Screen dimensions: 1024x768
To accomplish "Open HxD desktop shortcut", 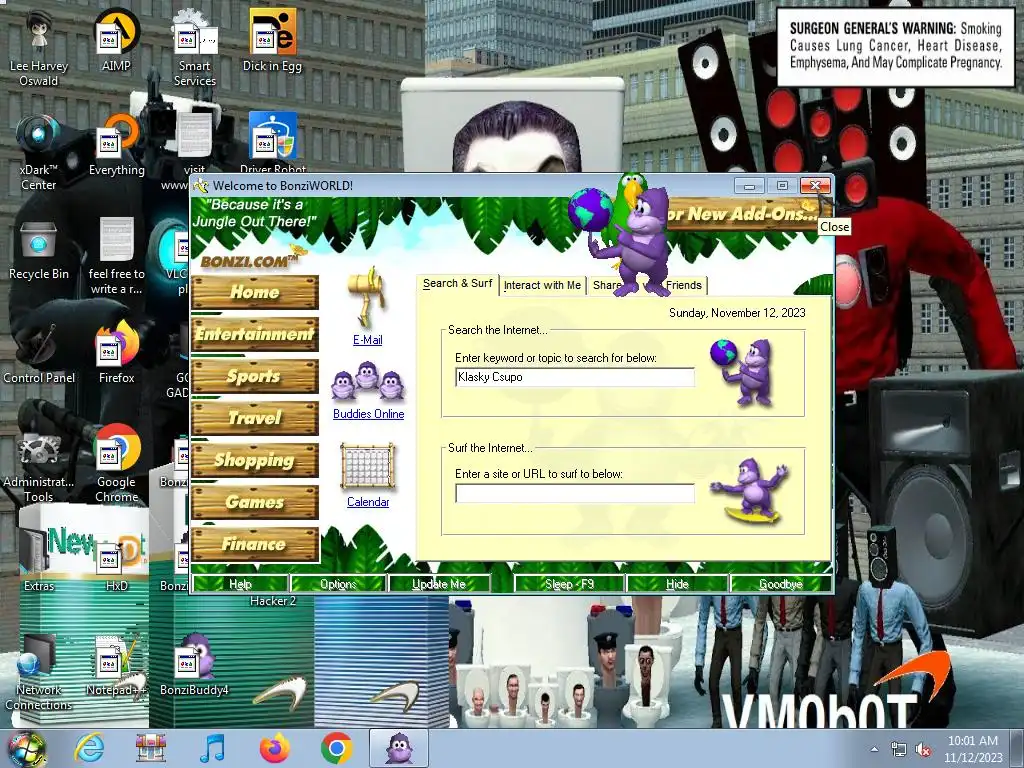I will click(116, 566).
